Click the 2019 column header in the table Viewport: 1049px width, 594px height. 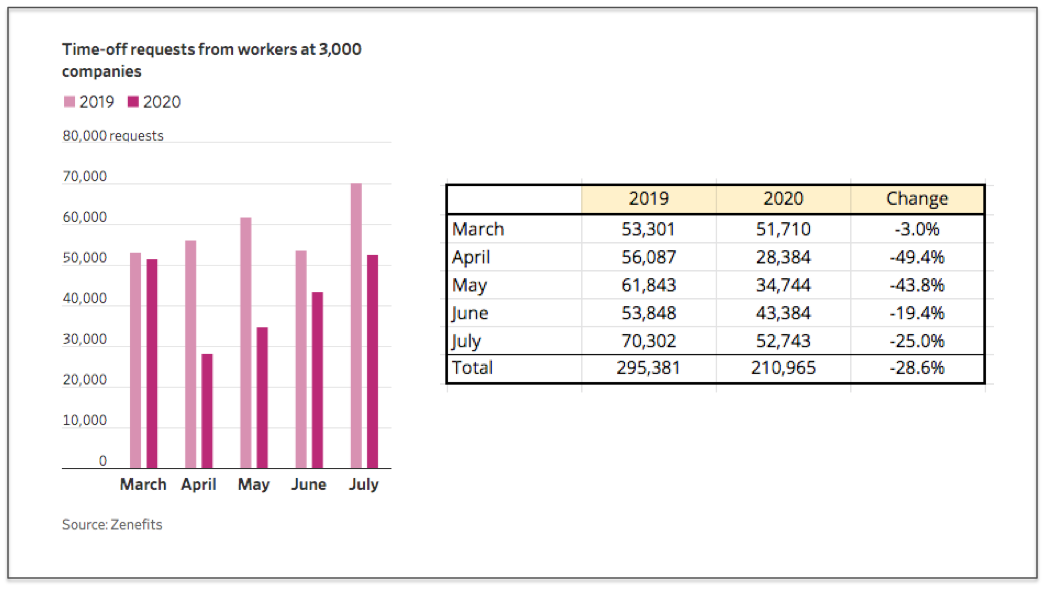649,199
